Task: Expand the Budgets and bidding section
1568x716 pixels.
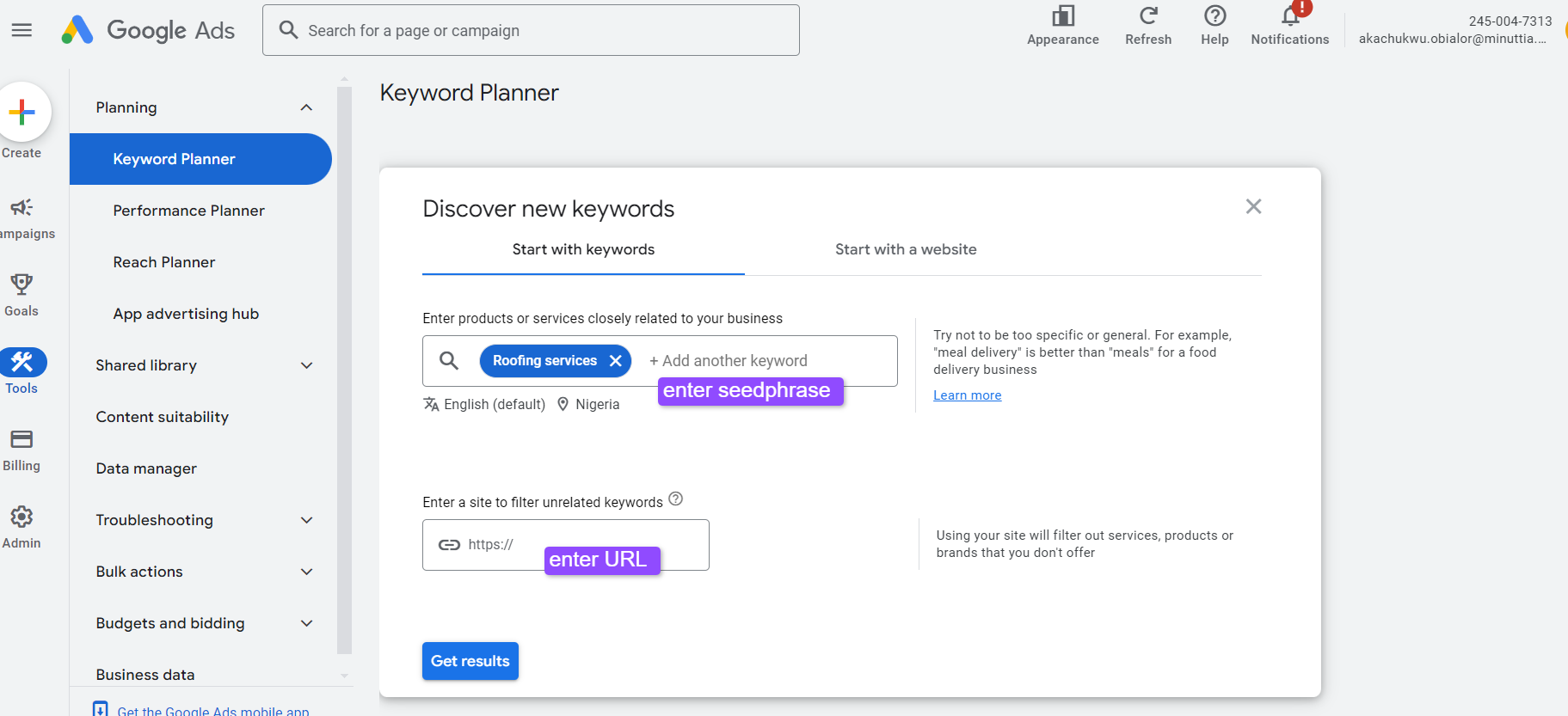Action: pos(306,623)
